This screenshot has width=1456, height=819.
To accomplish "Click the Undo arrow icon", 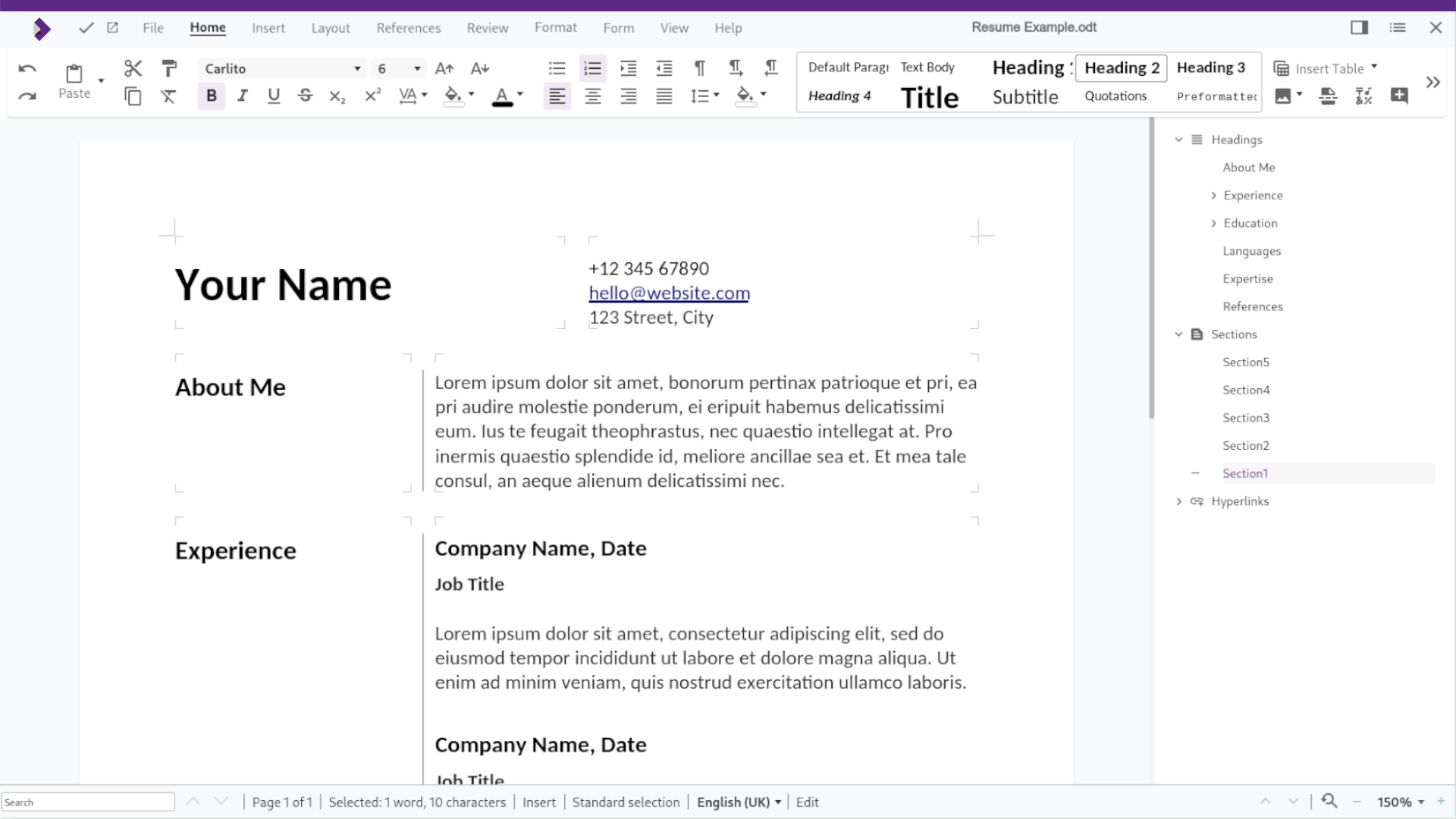I will pos(27,69).
